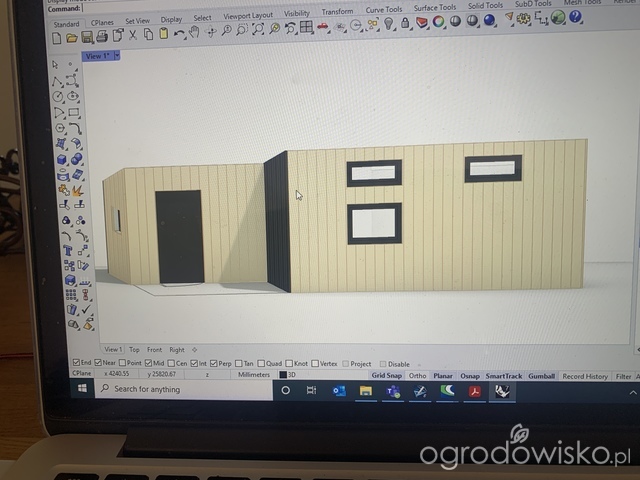
Task: Click the New file icon
Action: 57,39
